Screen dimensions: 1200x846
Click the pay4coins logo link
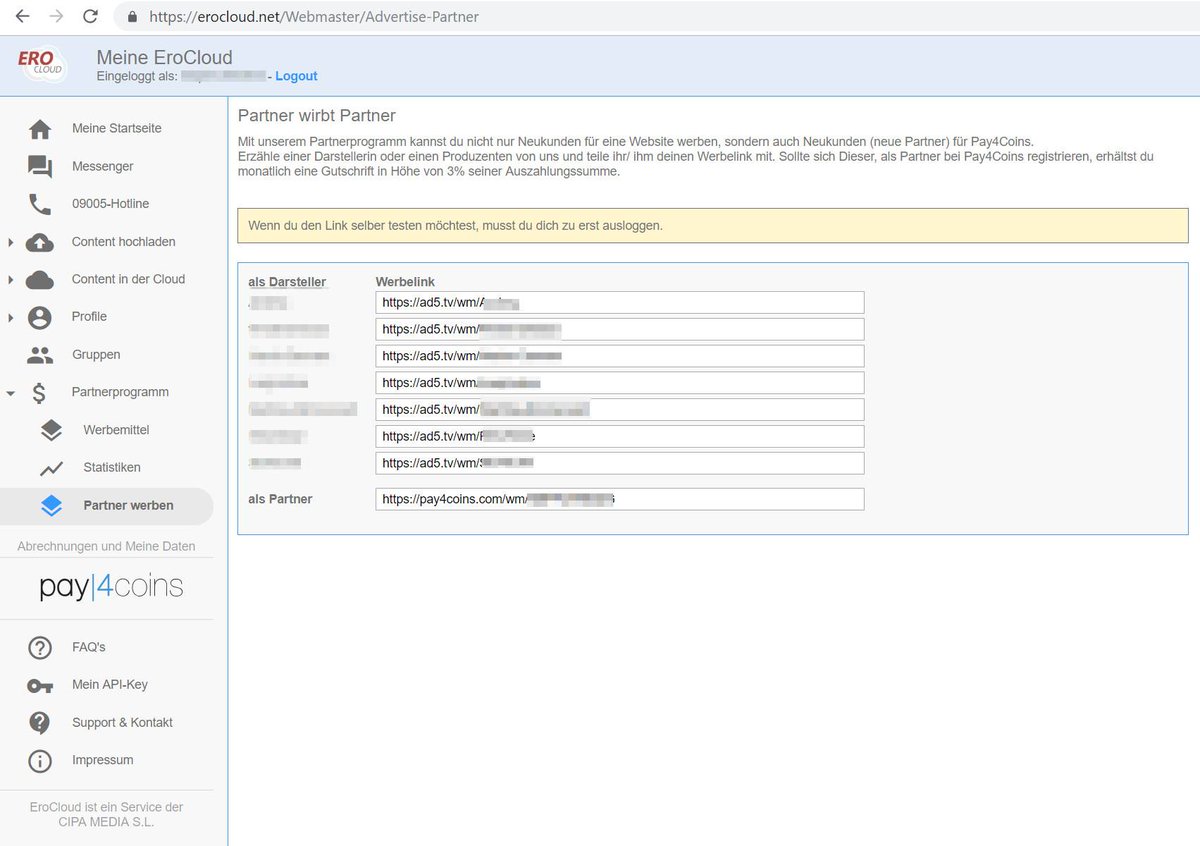point(111,586)
